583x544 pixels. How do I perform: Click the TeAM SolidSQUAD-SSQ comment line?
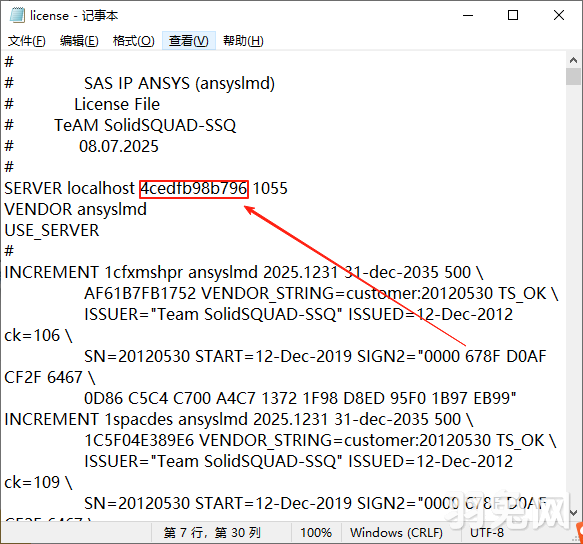145,126
